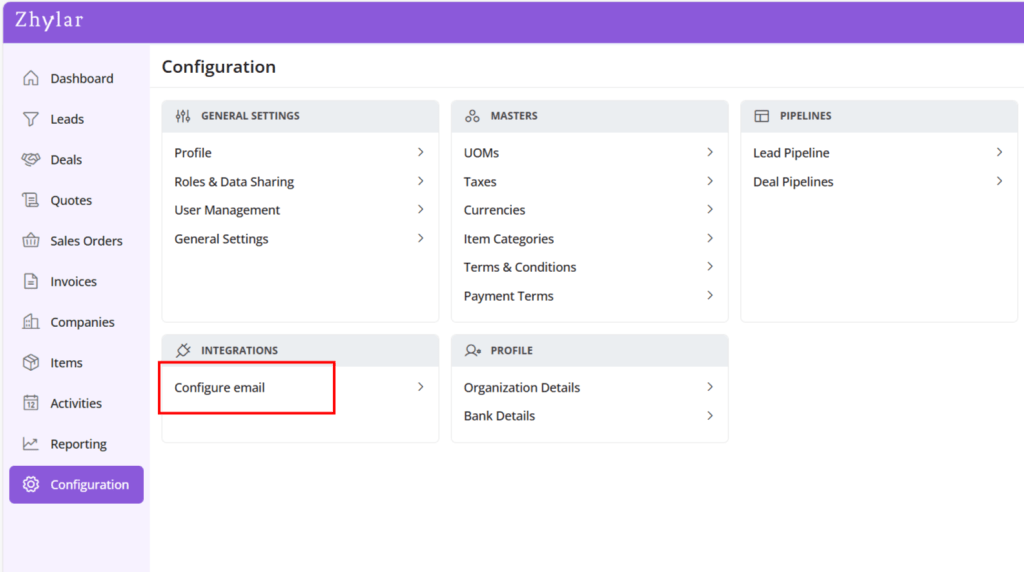Viewport: 1024px width, 572px height.
Task: Click the Sales Orders basket icon
Action: (x=31, y=241)
